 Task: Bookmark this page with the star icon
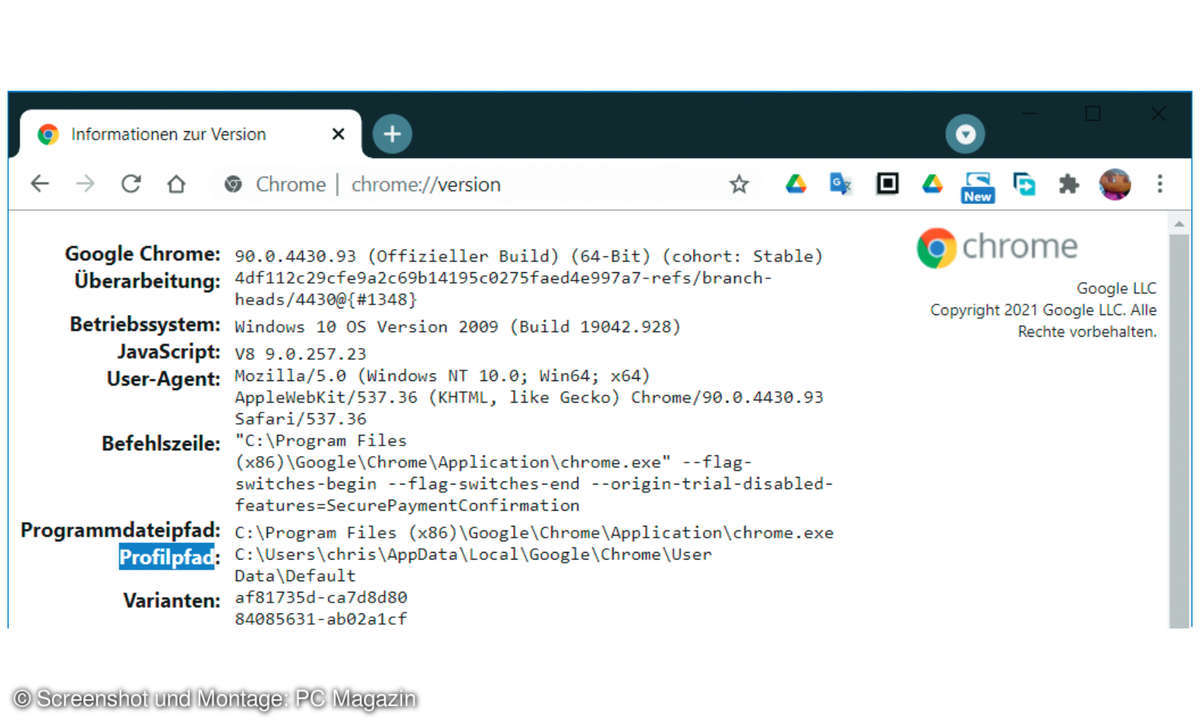[x=739, y=184]
